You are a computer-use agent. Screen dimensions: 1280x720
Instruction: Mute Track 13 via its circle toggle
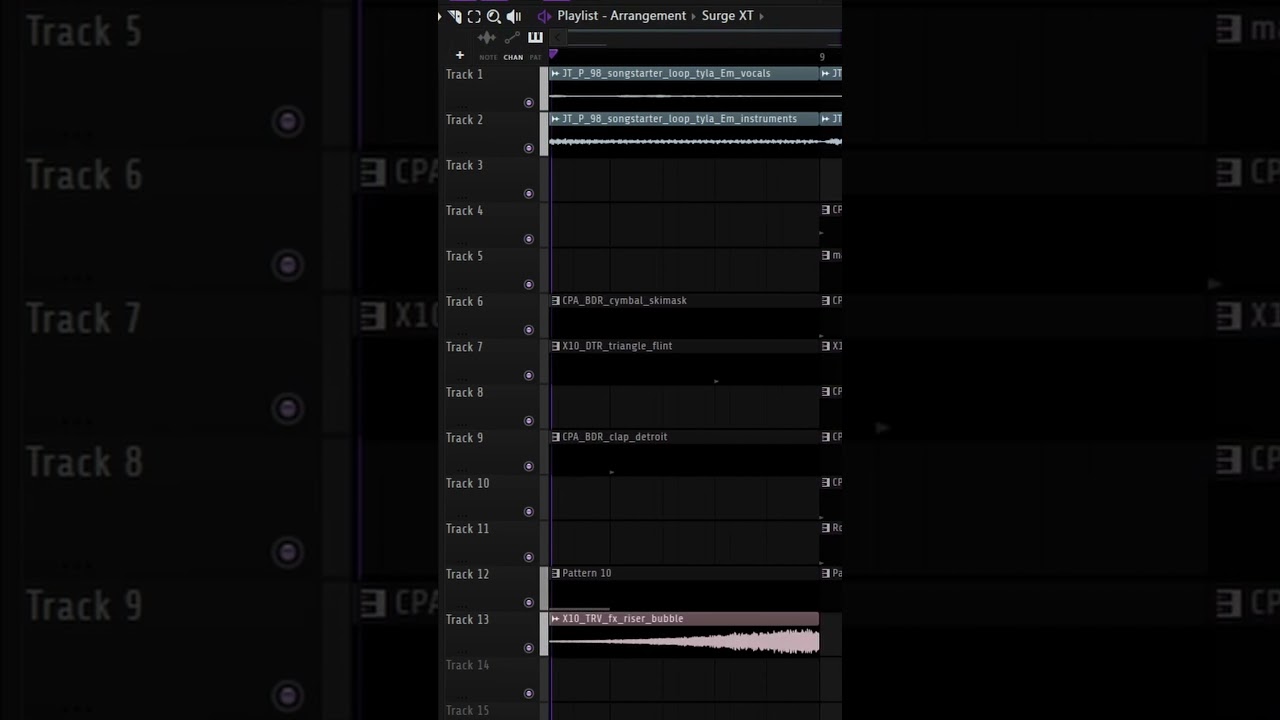point(529,648)
